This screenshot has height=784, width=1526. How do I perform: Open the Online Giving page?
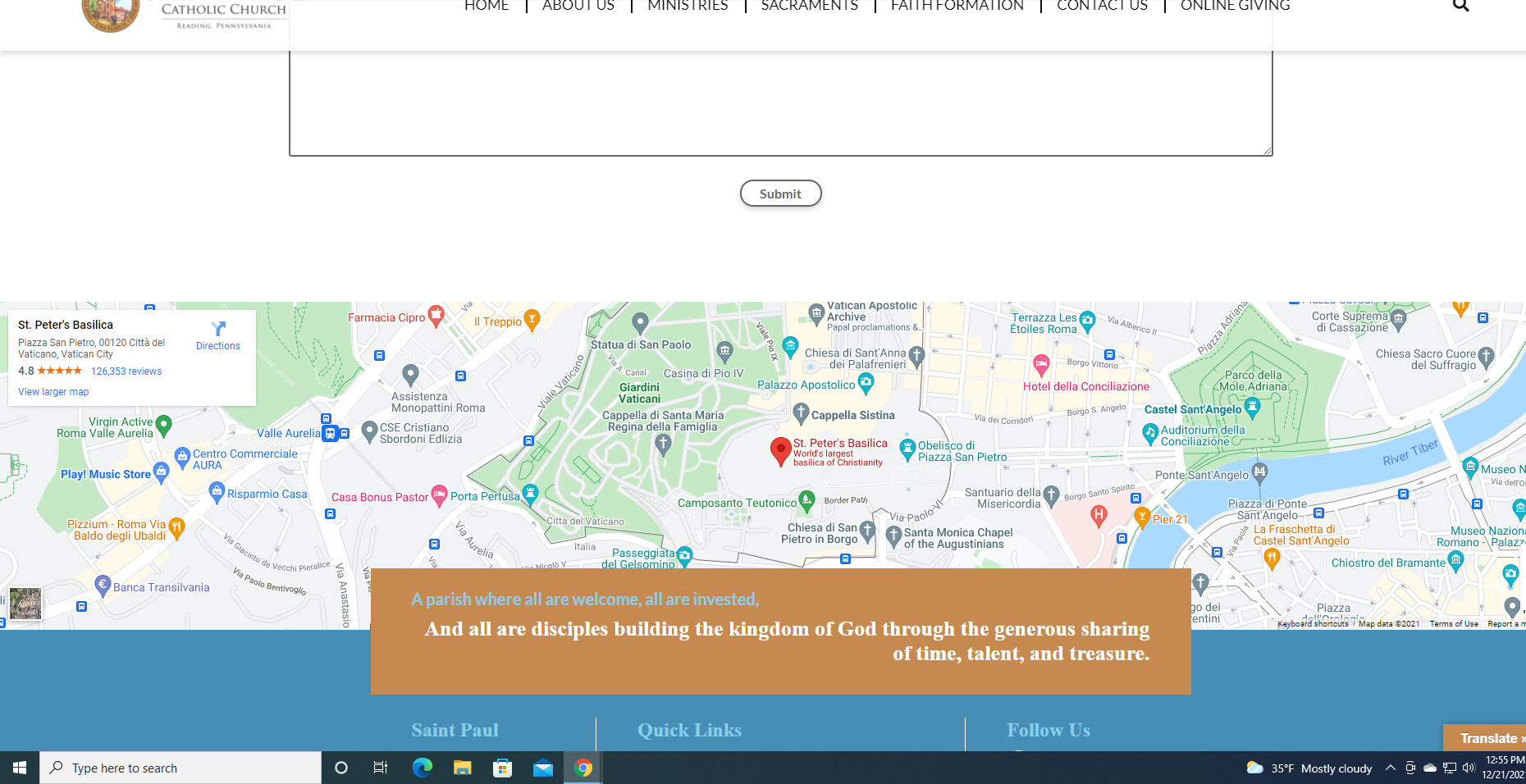(x=1235, y=7)
